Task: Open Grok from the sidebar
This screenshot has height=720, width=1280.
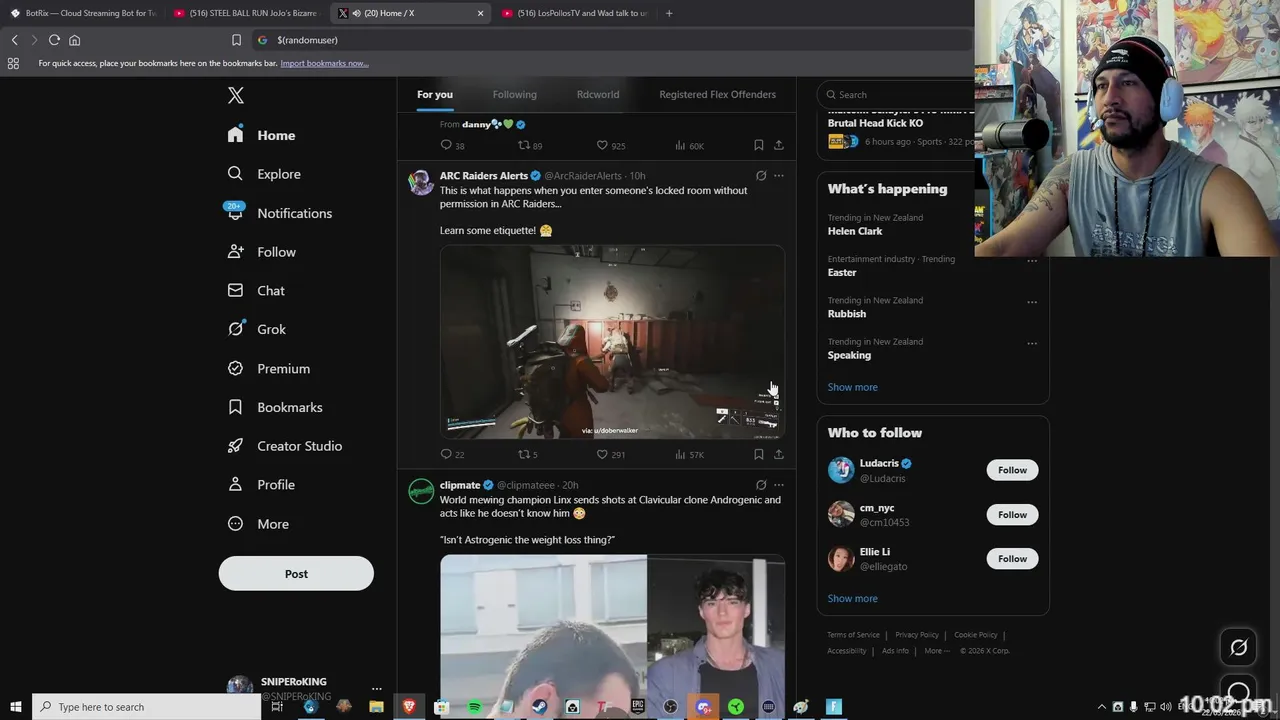Action: pyautogui.click(x=257, y=329)
